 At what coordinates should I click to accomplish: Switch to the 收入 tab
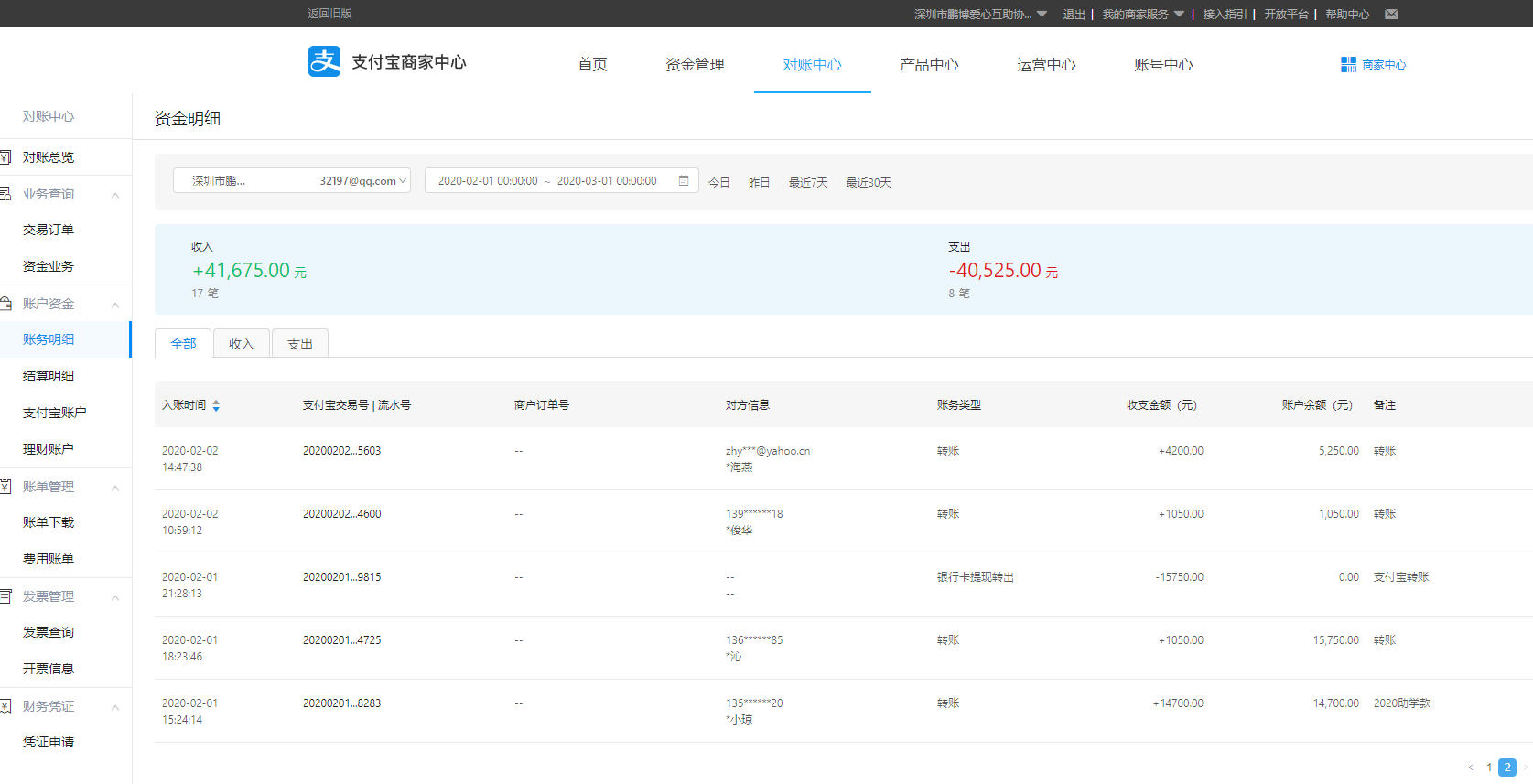pos(241,344)
